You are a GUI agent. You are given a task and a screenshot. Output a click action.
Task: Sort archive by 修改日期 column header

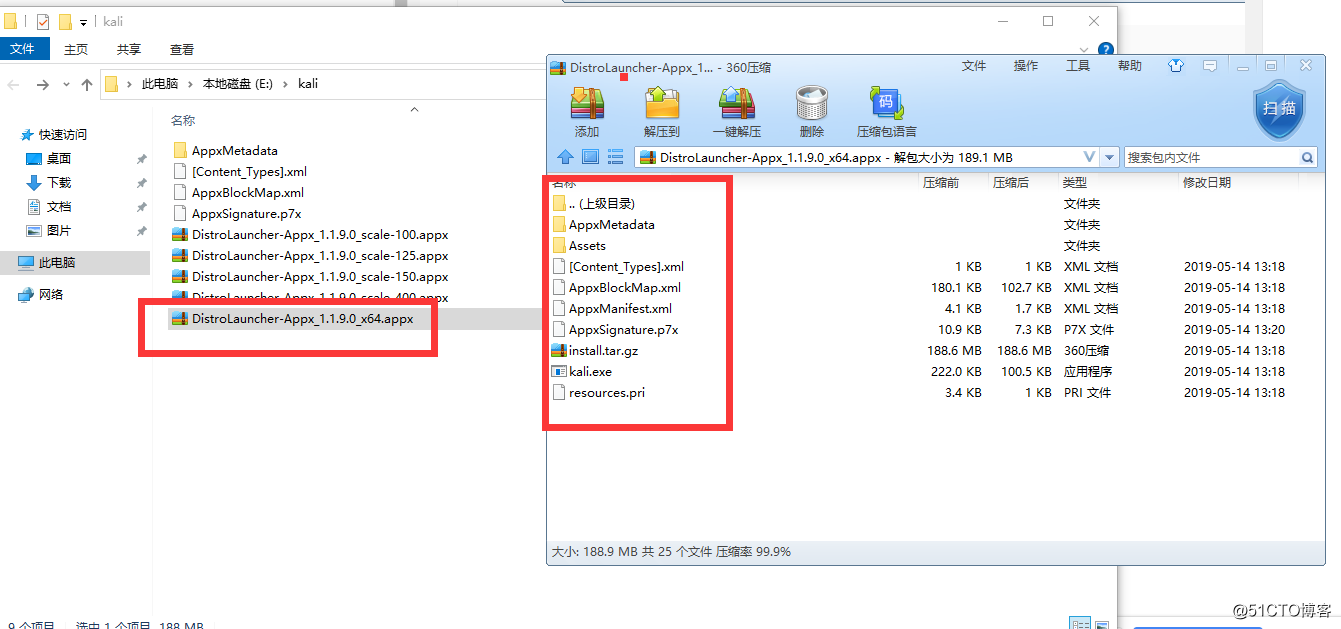pyautogui.click(x=1207, y=183)
